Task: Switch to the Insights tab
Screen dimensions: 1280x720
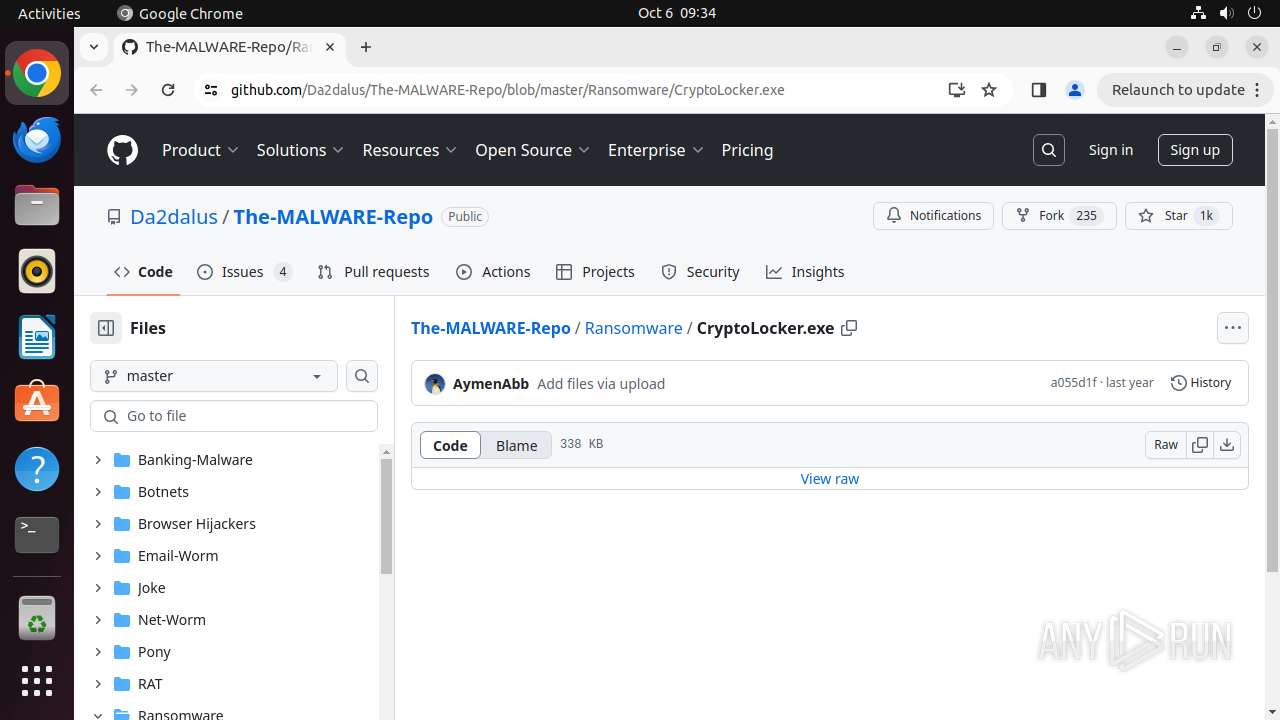Action: [x=805, y=272]
